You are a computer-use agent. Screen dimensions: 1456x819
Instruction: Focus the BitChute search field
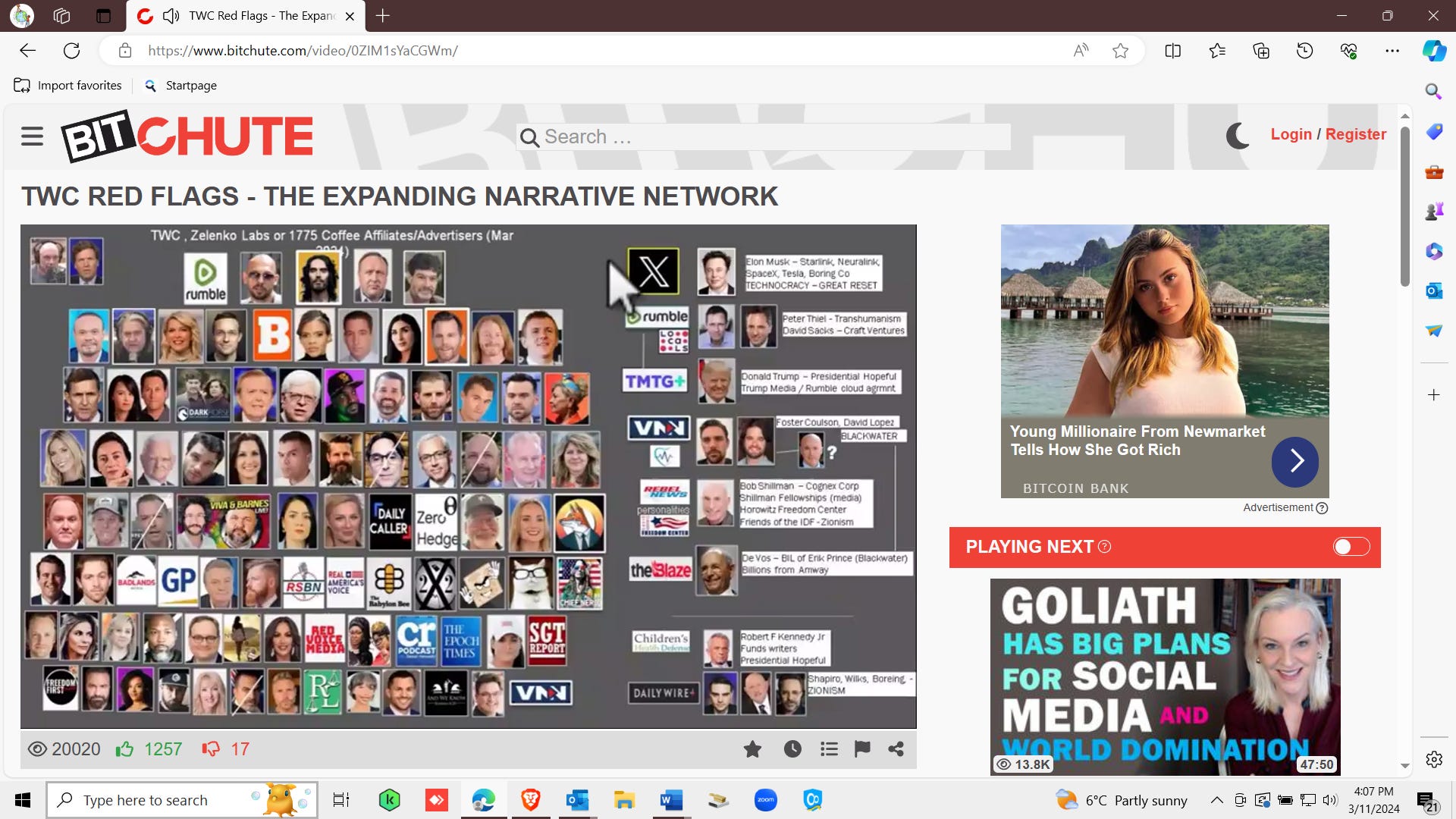[x=763, y=137]
